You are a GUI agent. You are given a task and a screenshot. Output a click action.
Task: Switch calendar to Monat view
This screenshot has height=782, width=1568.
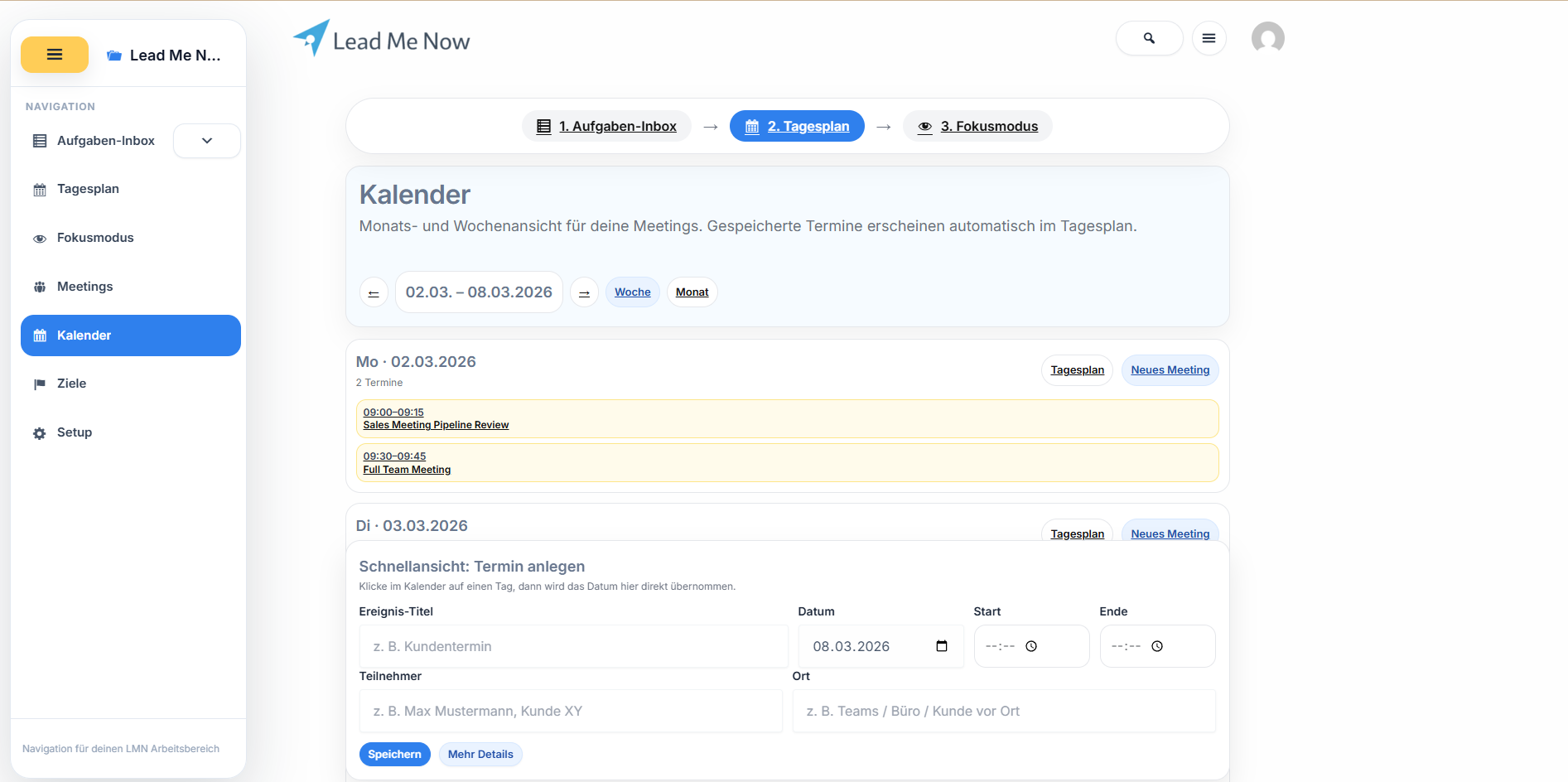[692, 292]
